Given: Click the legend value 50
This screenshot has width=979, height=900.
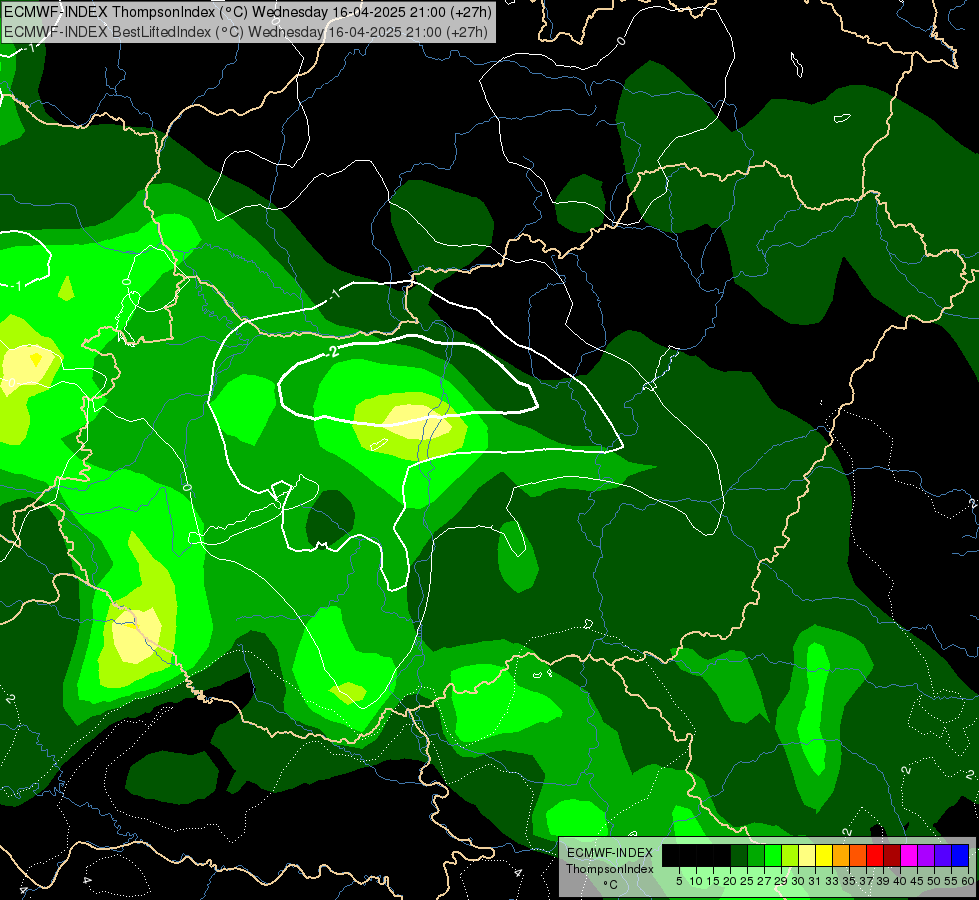Looking at the screenshot, I should point(934,881).
